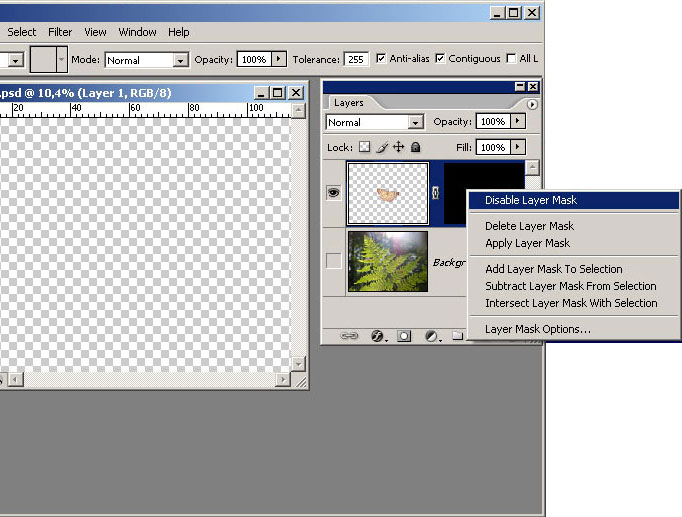
Task: Open the View menu
Action: click(x=95, y=32)
